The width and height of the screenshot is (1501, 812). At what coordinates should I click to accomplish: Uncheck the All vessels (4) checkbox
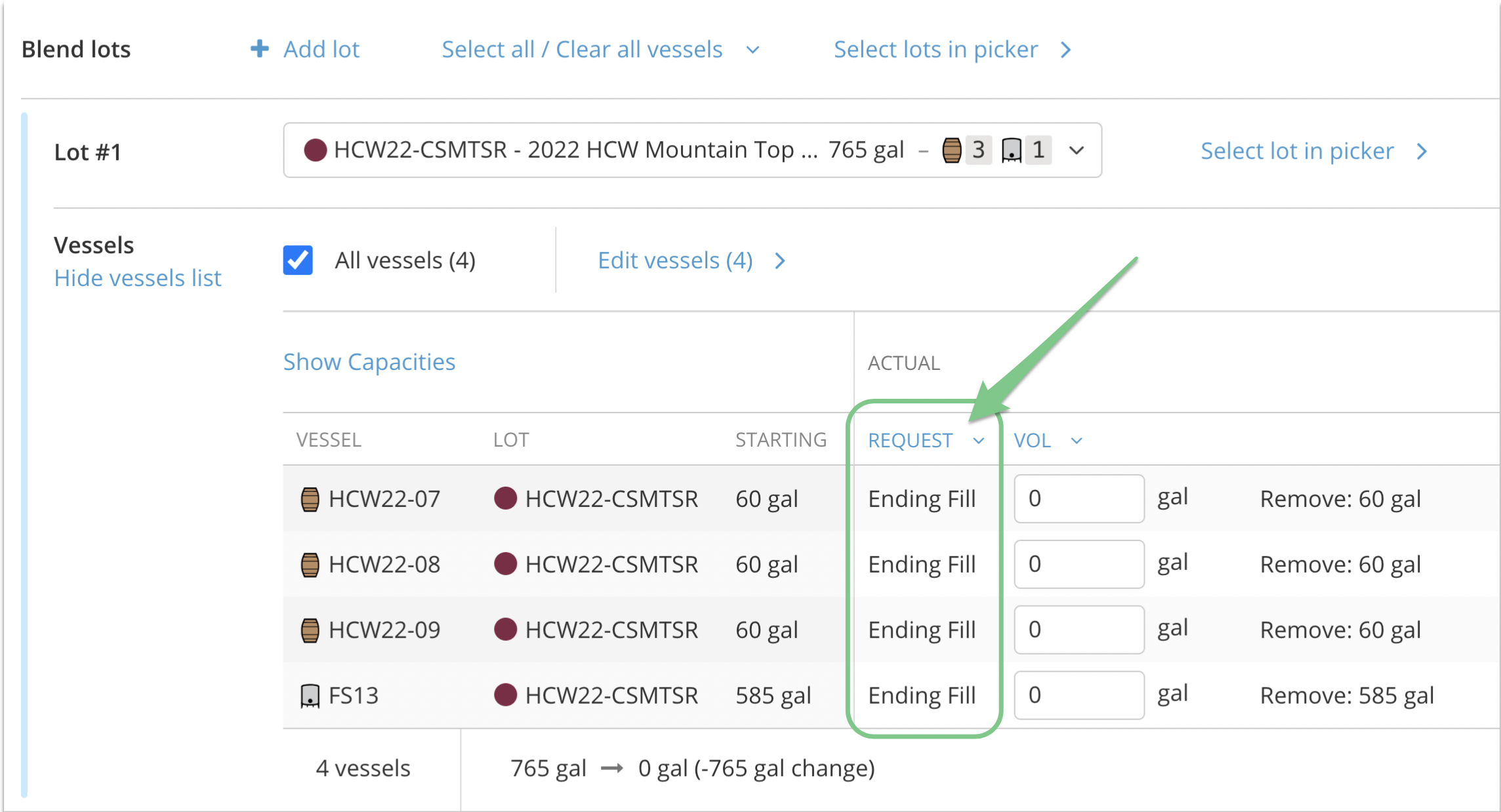pos(298,260)
